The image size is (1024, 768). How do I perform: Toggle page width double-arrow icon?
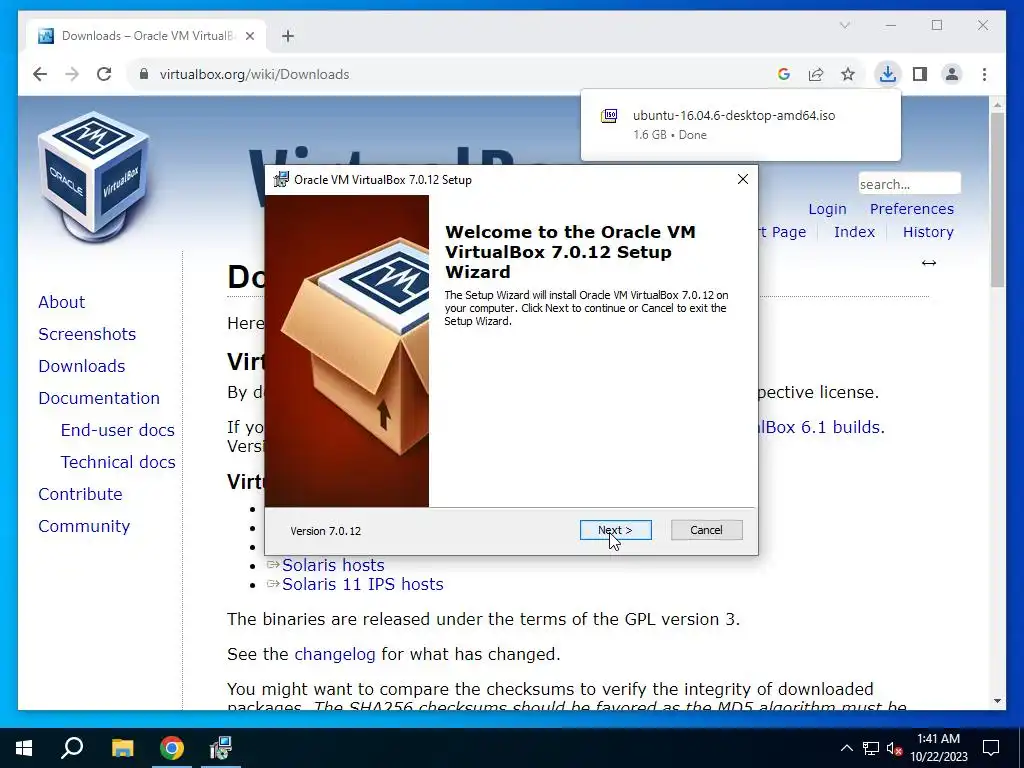[x=929, y=263]
